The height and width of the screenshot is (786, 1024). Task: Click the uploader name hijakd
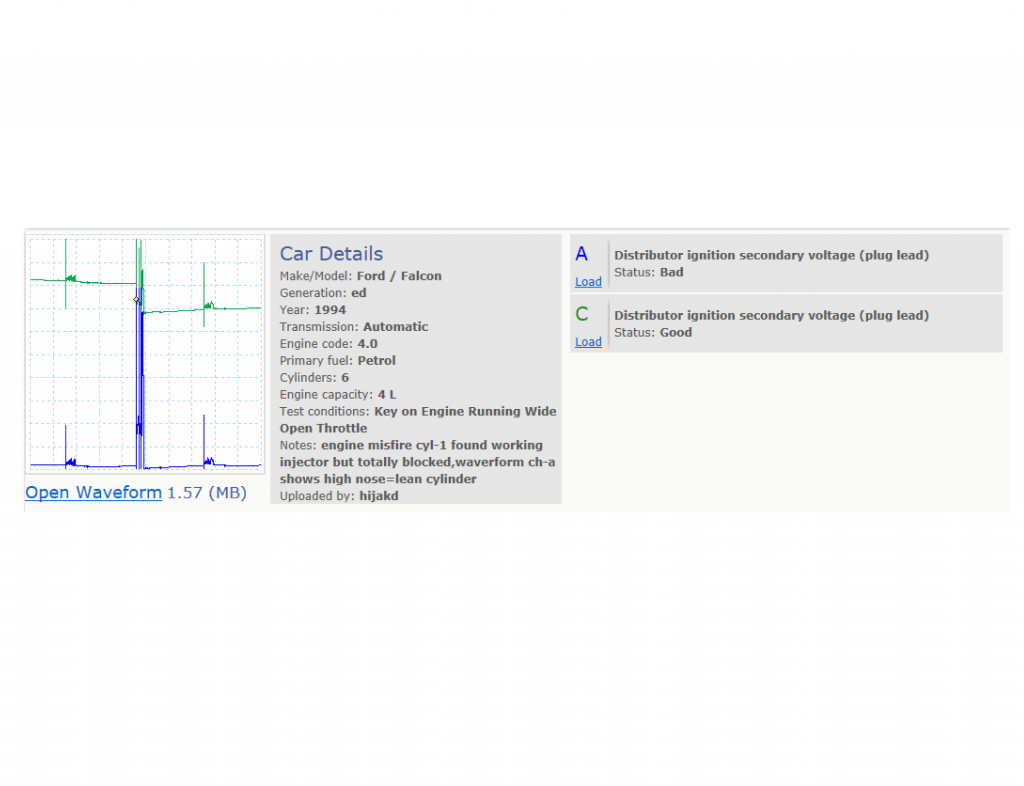tap(379, 496)
